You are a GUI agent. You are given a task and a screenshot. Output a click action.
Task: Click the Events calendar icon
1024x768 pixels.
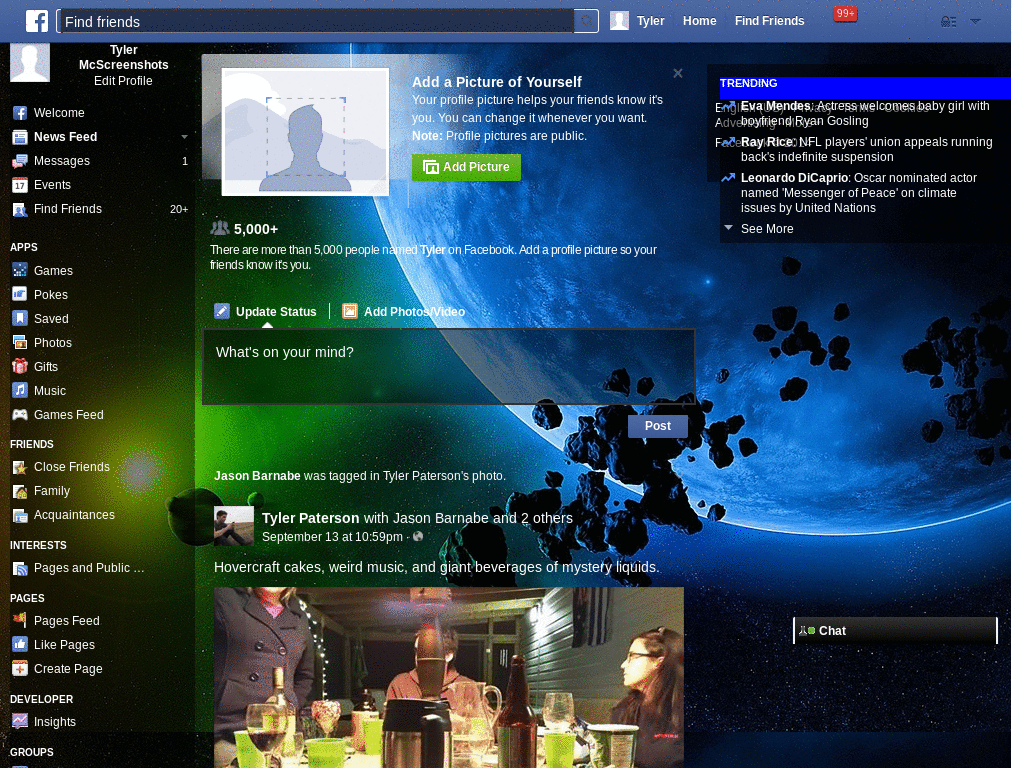(20, 185)
